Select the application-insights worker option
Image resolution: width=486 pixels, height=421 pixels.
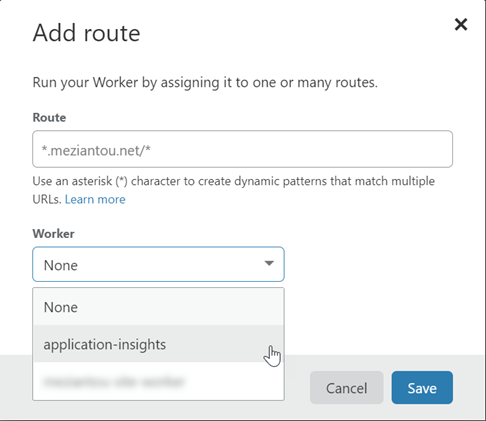pos(158,344)
